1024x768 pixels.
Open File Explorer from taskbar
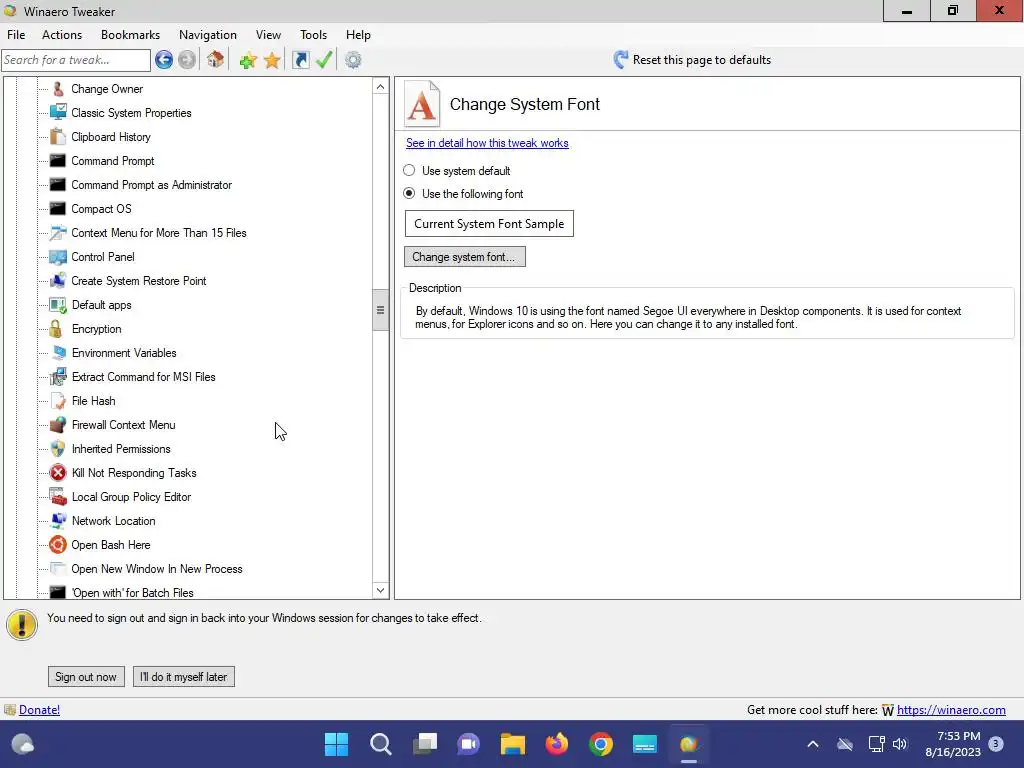[x=513, y=744]
